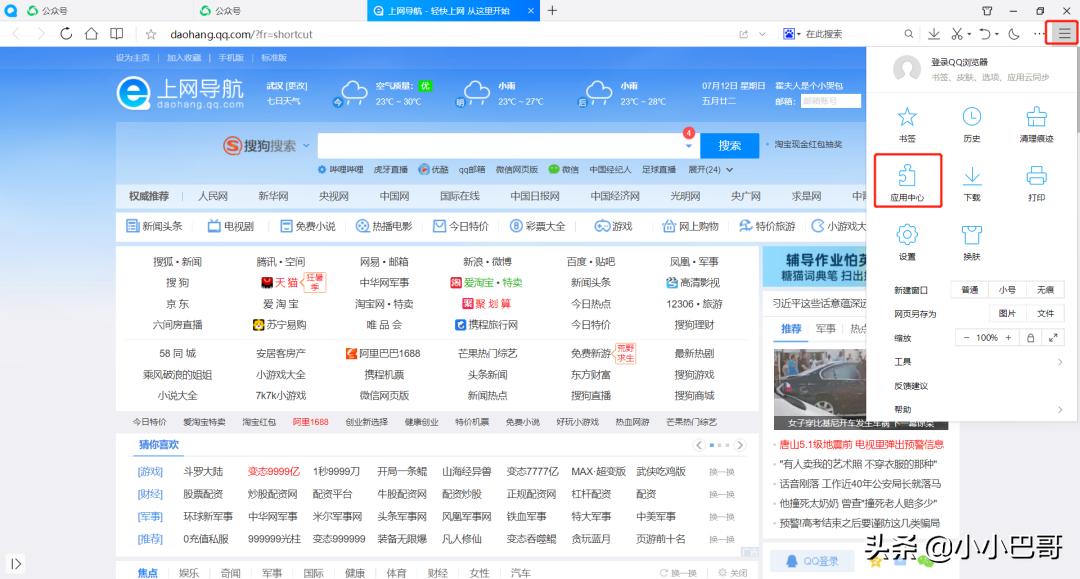Open the 应用中心 App Center
The image size is (1080, 579).
(905, 178)
